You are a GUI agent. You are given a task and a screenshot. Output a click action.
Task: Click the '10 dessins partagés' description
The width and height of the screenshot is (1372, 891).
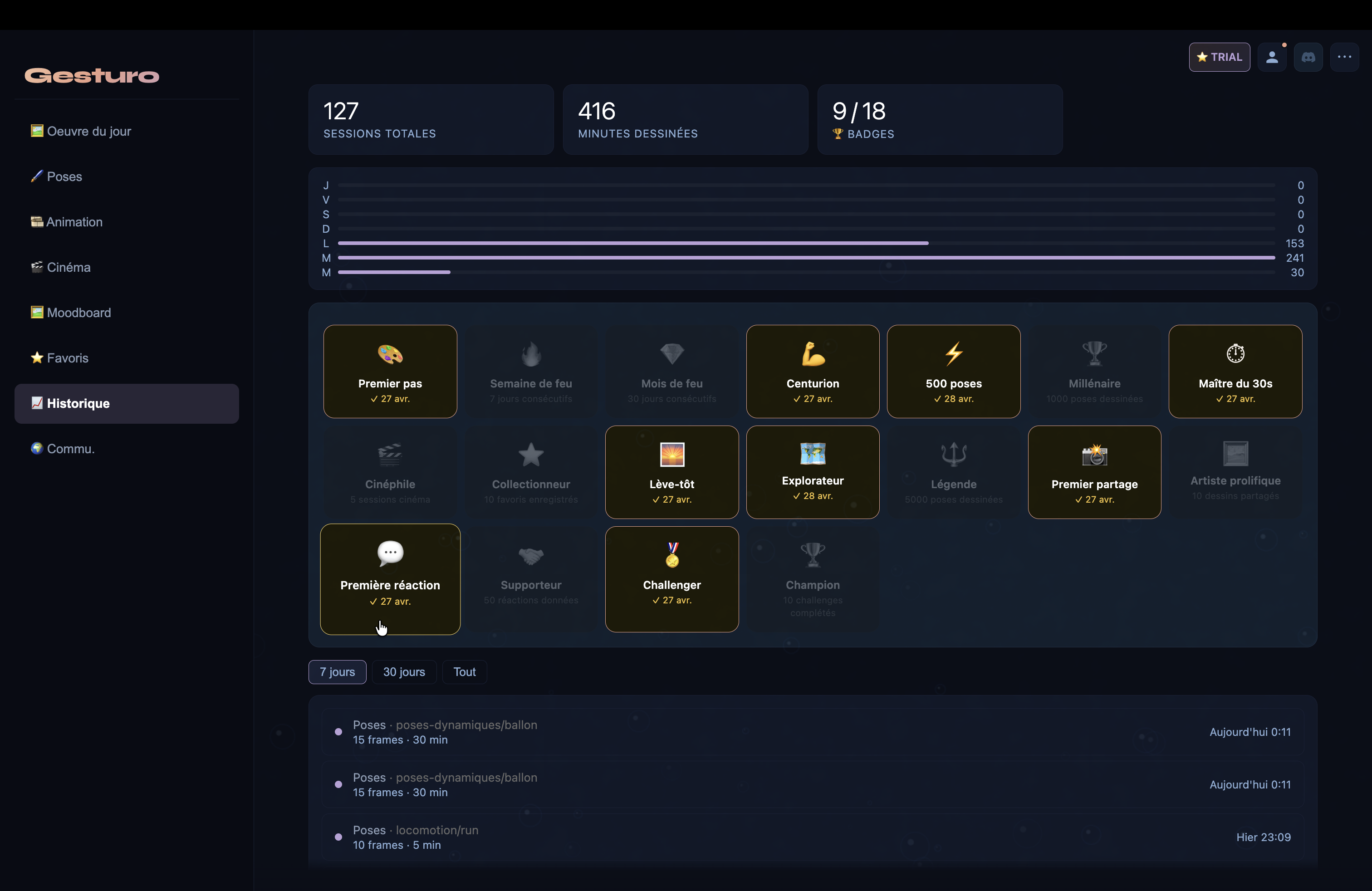click(1235, 496)
